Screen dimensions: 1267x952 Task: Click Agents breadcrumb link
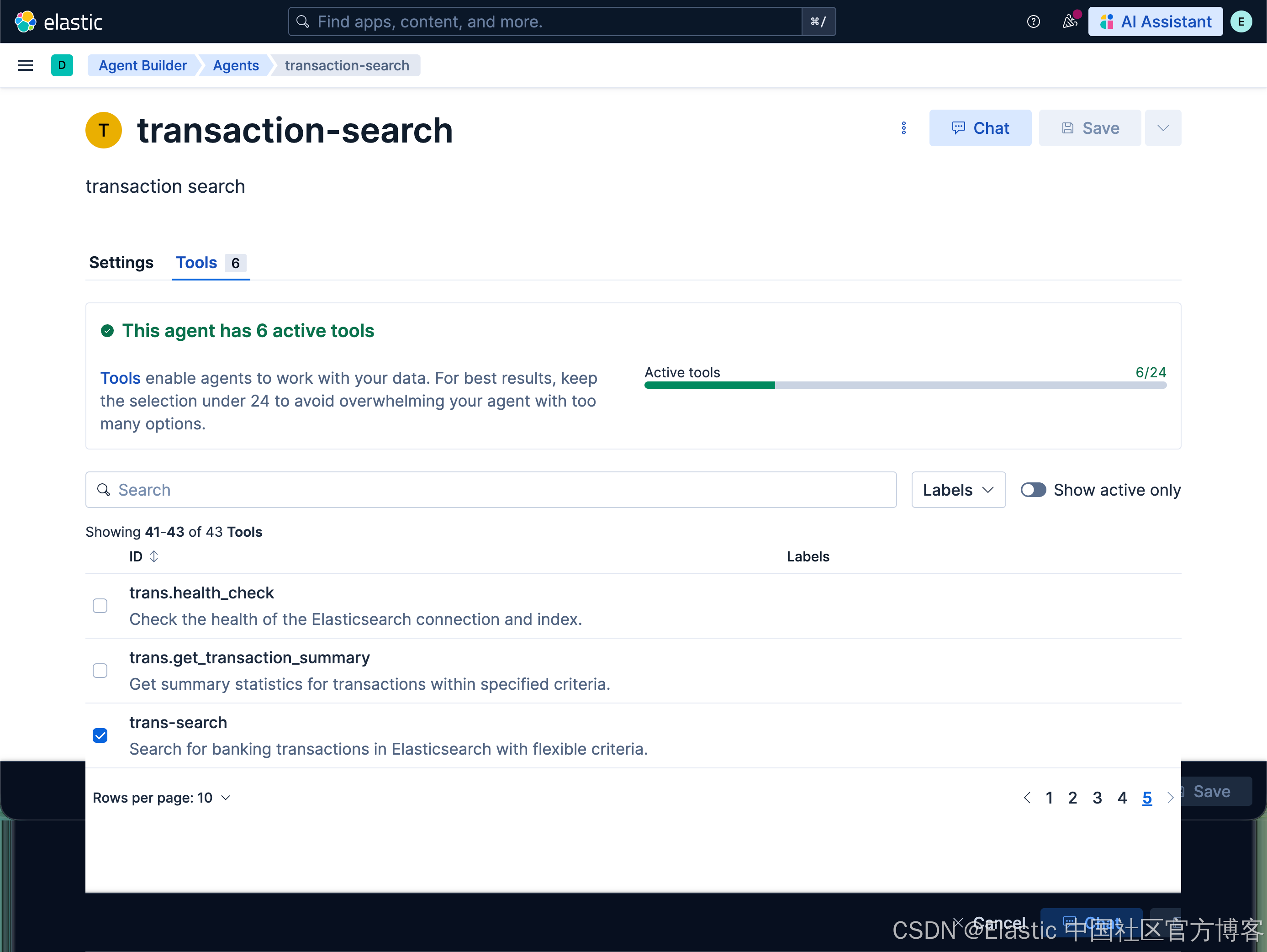click(x=235, y=65)
